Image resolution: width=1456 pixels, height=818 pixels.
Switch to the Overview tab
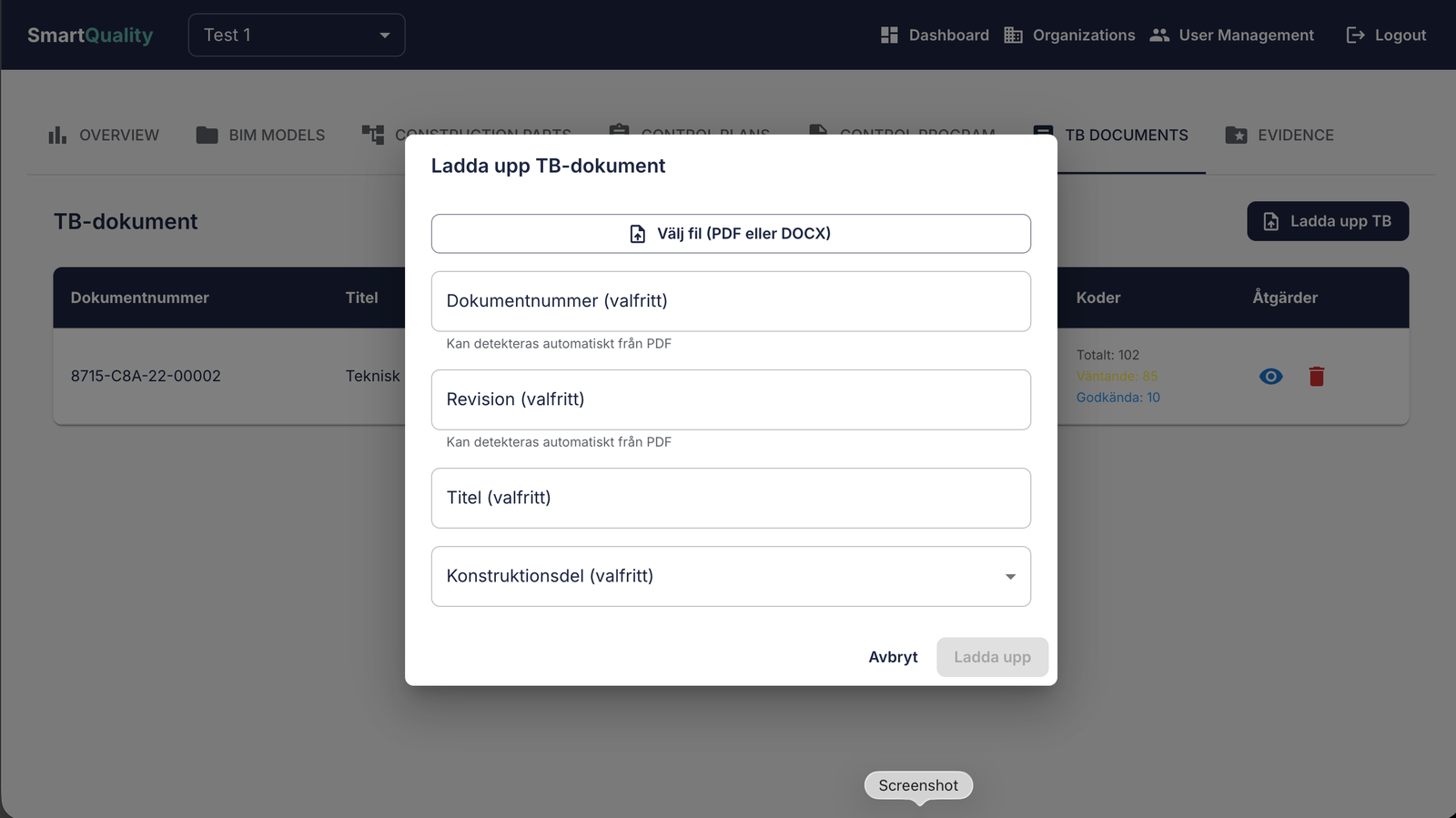103,135
